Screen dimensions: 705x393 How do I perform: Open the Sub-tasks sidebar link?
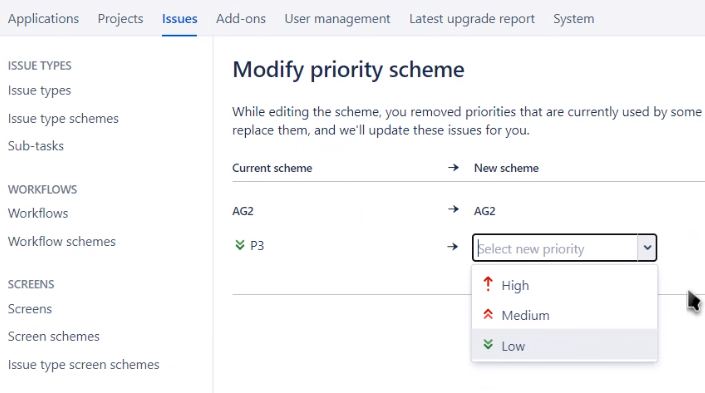coord(36,146)
